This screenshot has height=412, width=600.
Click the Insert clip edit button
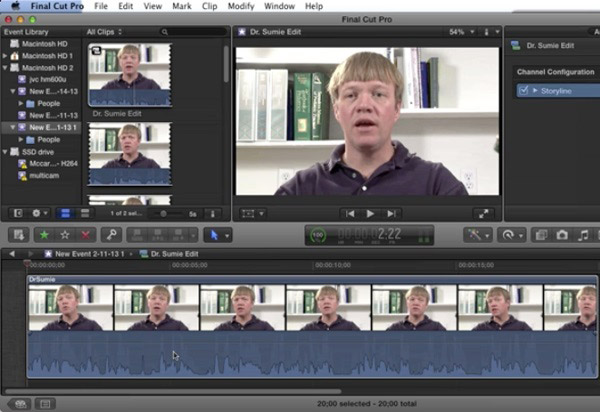point(158,235)
